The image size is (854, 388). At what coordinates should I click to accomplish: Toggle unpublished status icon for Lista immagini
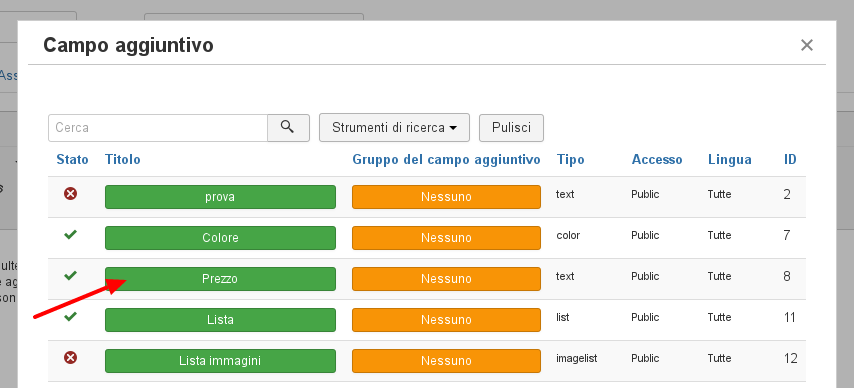(x=70, y=357)
